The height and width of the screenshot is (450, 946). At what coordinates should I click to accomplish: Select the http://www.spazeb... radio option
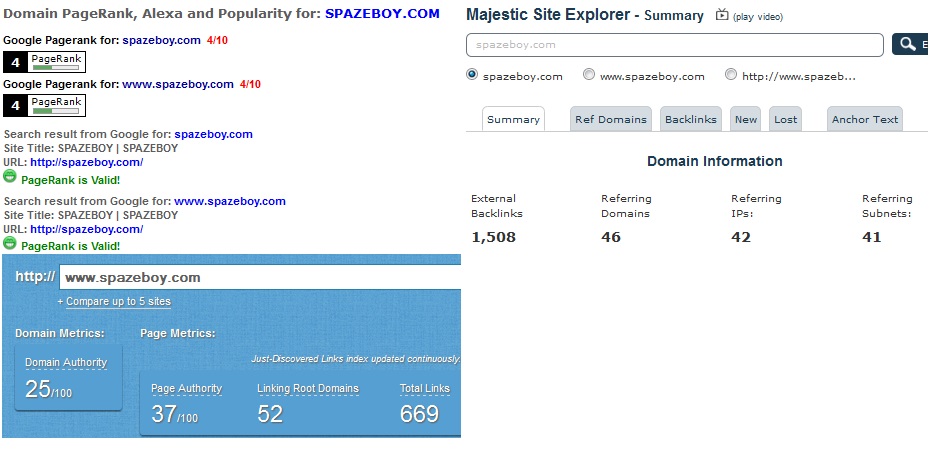click(x=731, y=74)
